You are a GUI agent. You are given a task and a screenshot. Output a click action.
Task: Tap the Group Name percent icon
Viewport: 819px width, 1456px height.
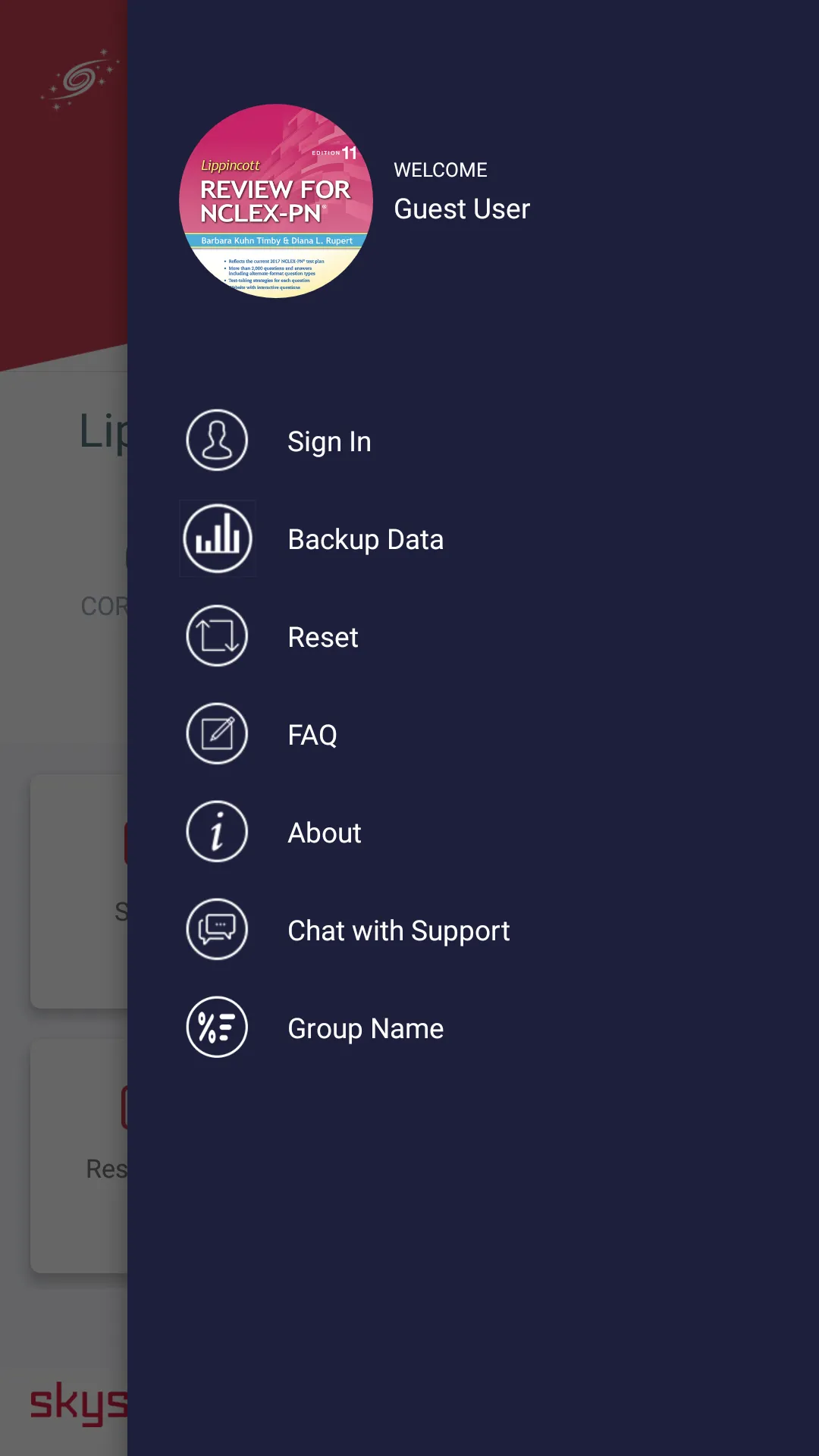tap(217, 1028)
